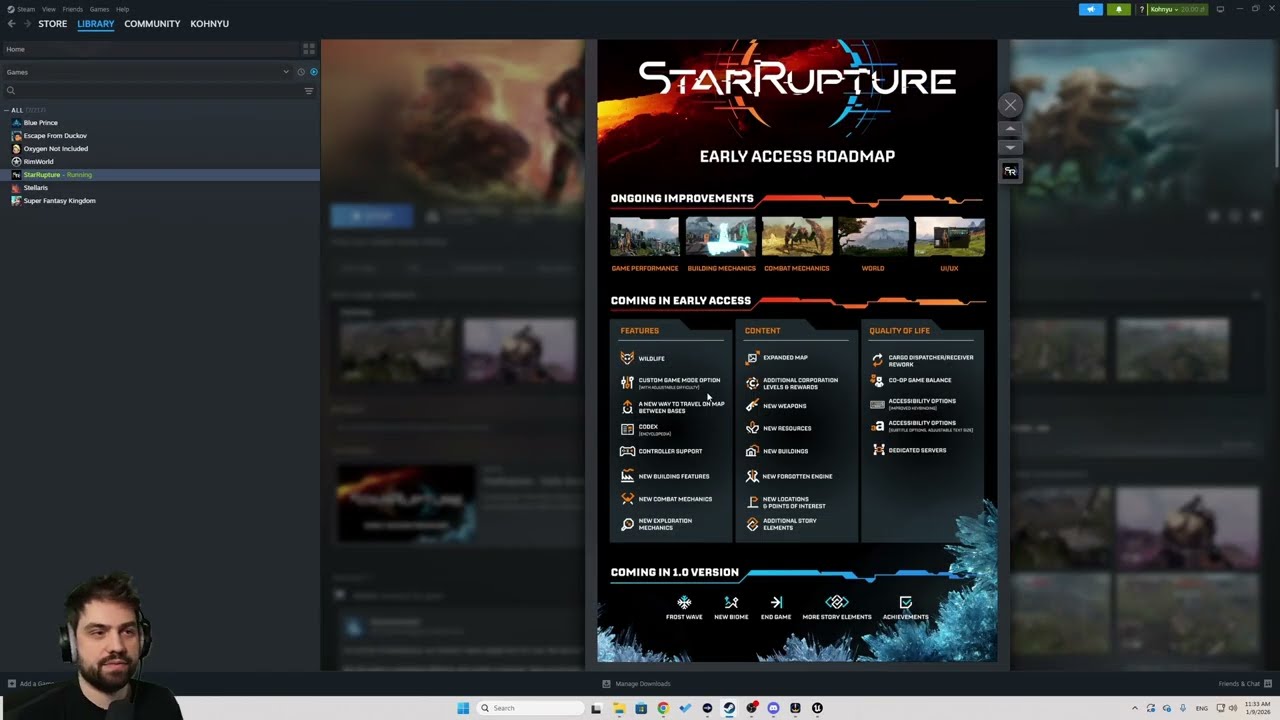
Task: Click the Windows taskbar search box
Action: coord(530,708)
